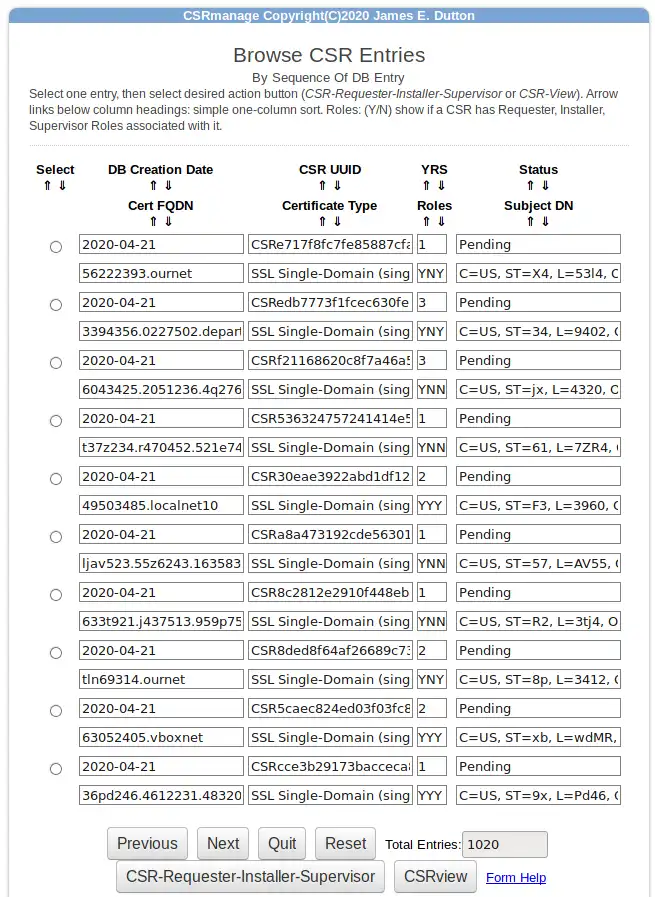Screen dimensions: 655x897
Task: Click the Total Entries field
Action: pos(505,844)
